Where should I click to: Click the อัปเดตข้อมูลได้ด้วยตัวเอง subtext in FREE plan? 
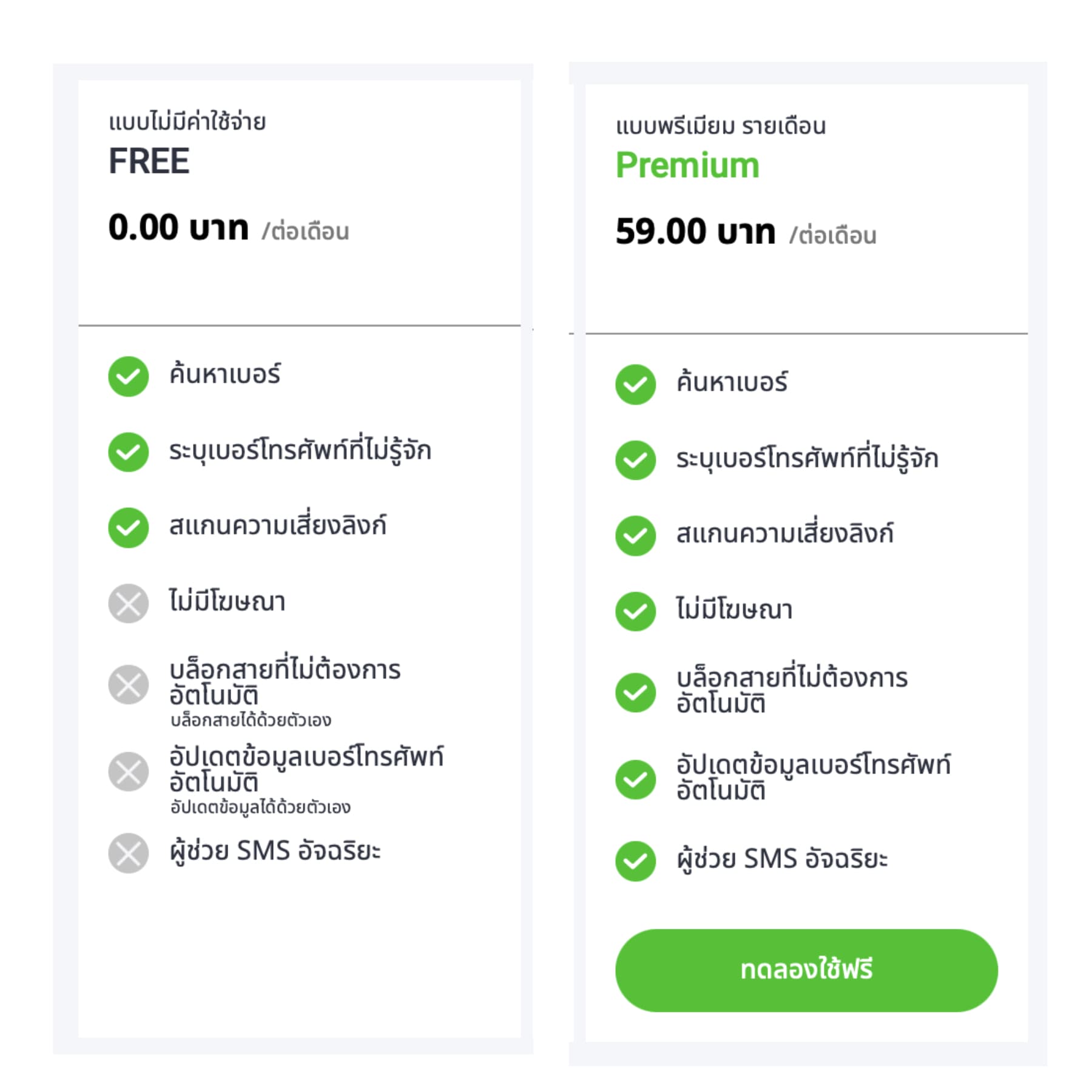(260, 807)
